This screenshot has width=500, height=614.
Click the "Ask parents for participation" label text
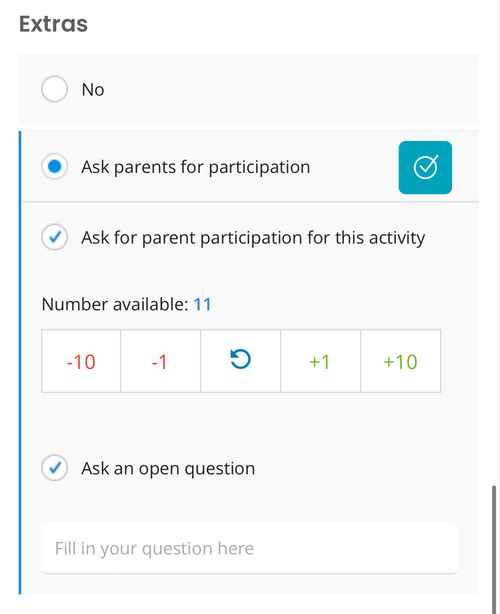point(196,167)
